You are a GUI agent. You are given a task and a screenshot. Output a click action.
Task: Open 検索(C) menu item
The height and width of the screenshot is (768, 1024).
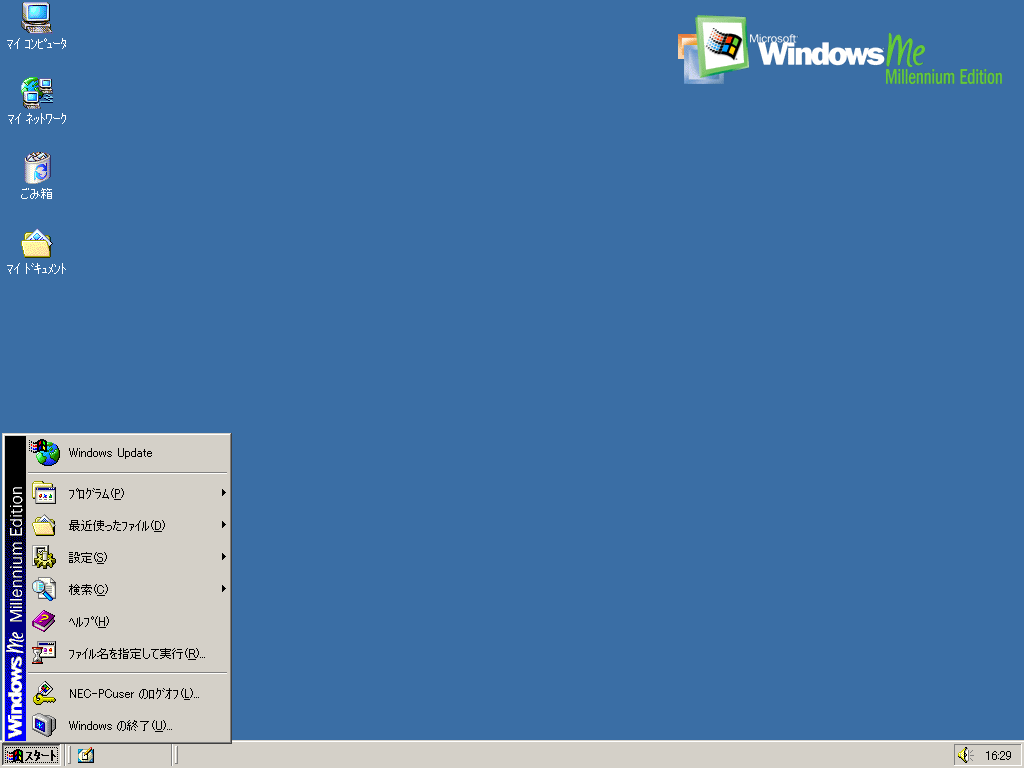tap(128, 589)
